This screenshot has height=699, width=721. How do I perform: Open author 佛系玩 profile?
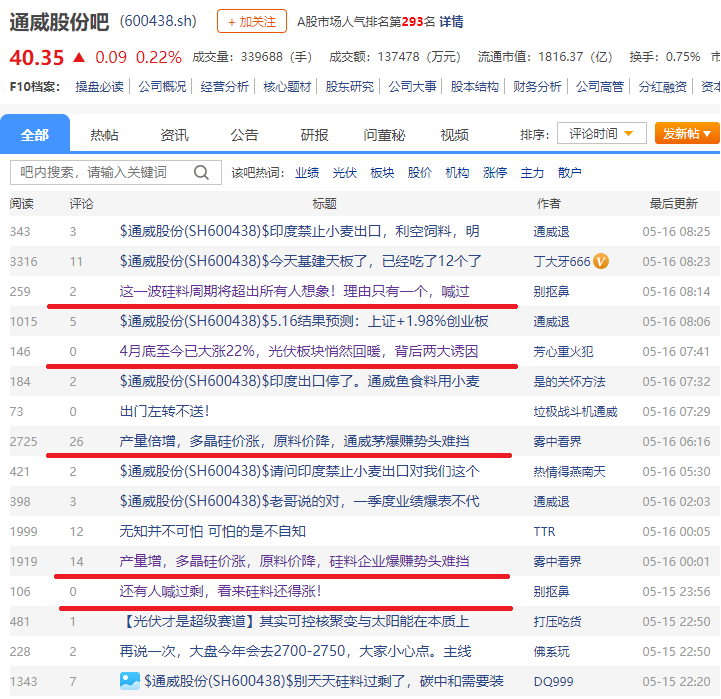(551, 652)
